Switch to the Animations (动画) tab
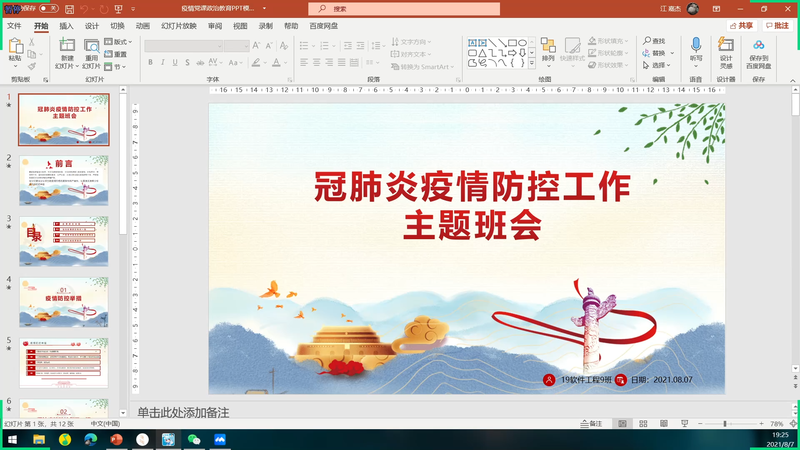 [143, 26]
